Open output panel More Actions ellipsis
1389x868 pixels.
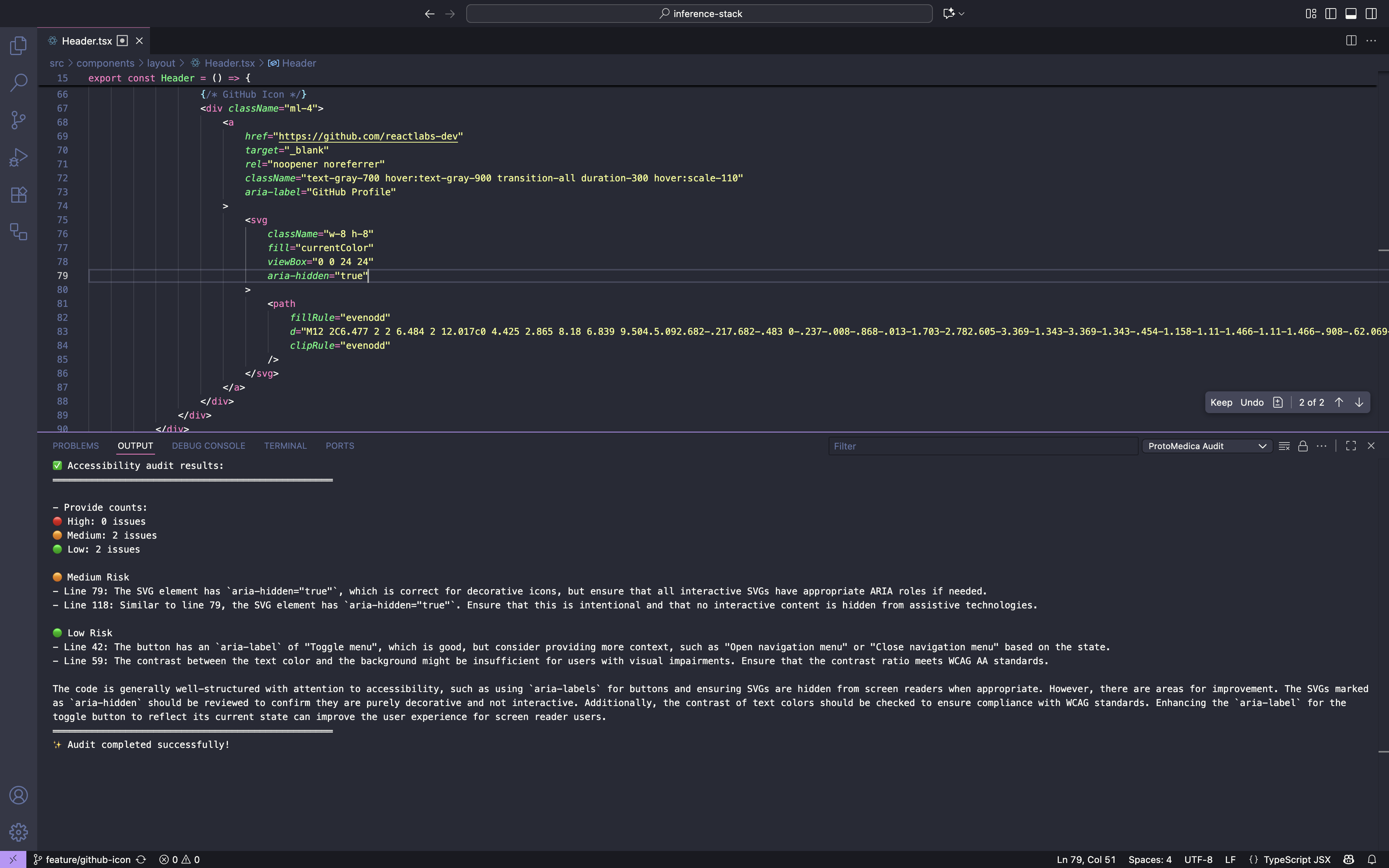pyautogui.click(x=1321, y=446)
